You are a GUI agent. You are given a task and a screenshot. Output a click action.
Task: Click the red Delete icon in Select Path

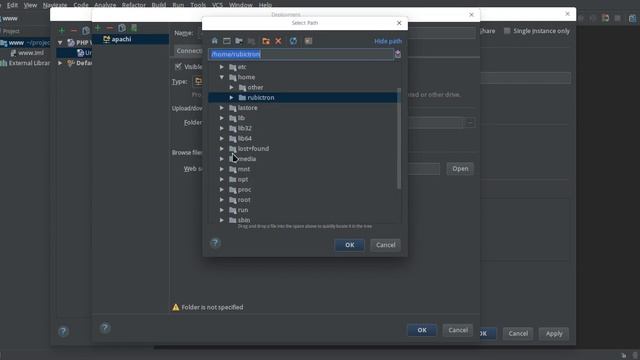coord(278,41)
